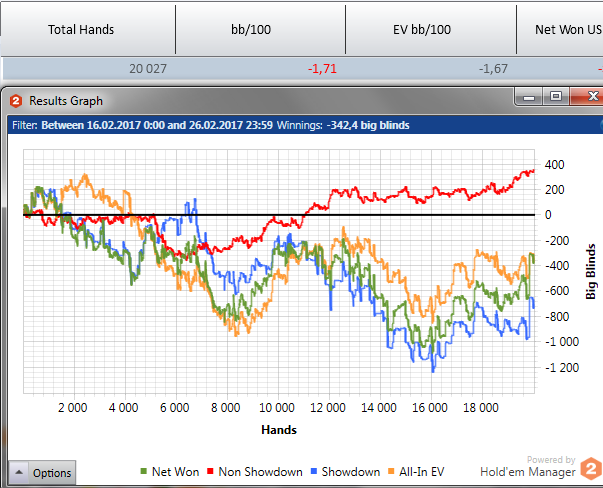Minimize the Results Graph window
This screenshot has height=488, width=603.
[529, 97]
